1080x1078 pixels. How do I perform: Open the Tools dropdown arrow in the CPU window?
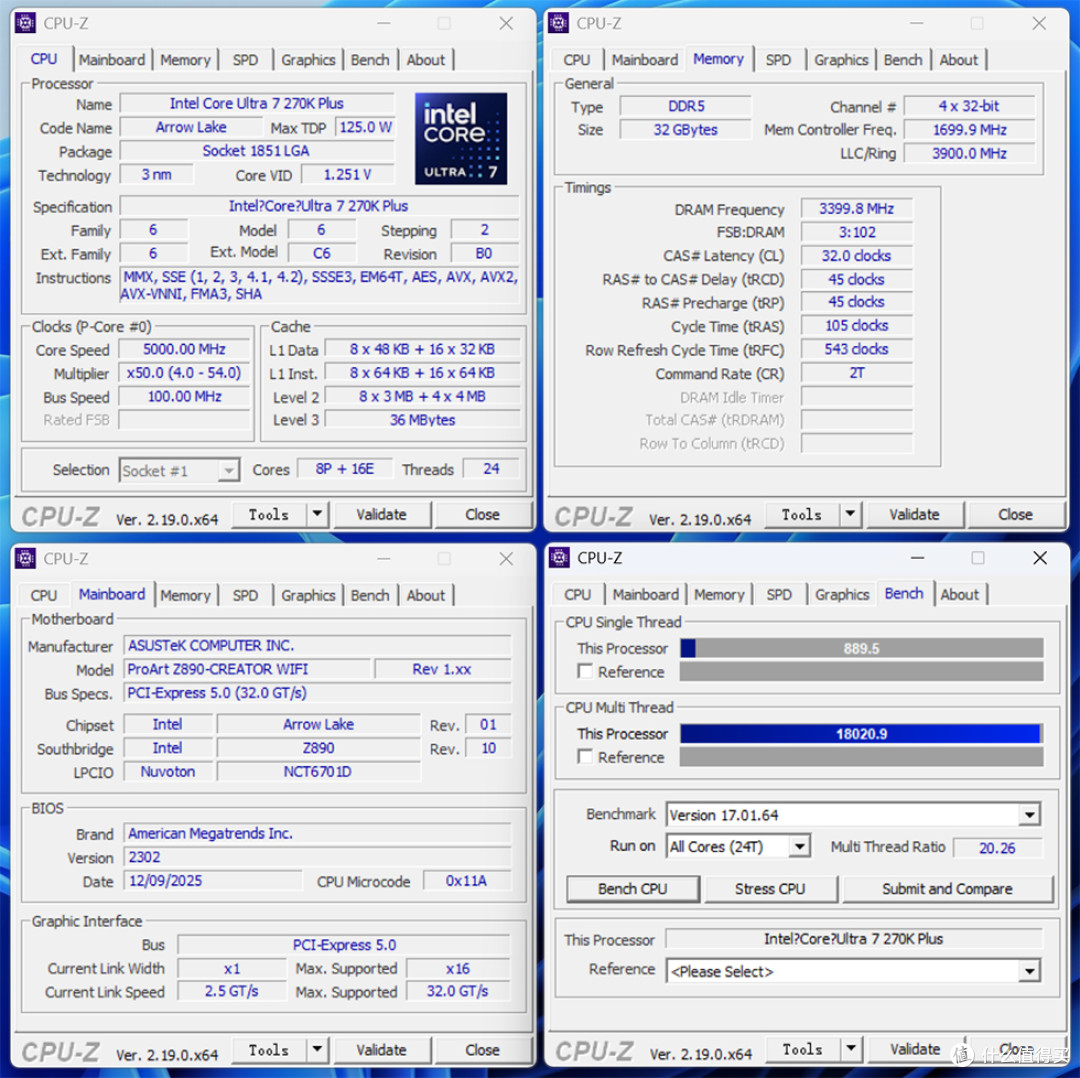[317, 514]
